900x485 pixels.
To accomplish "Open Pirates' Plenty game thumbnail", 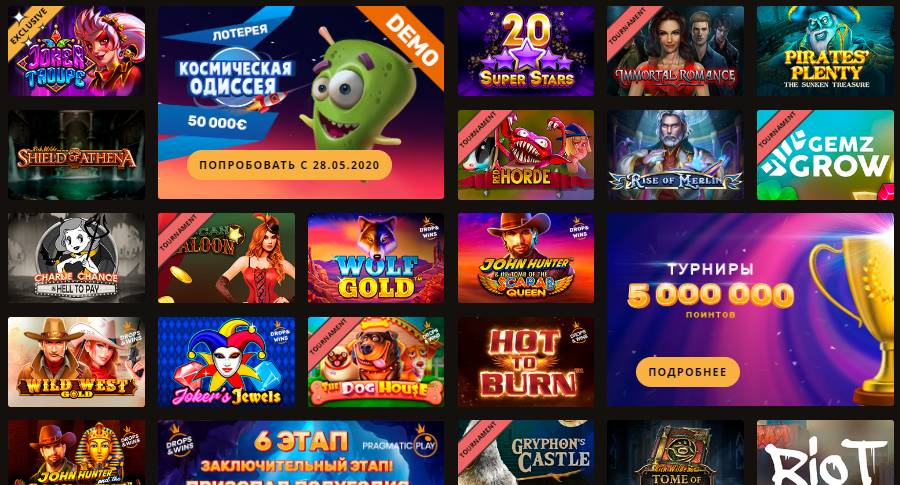I will (x=825, y=51).
